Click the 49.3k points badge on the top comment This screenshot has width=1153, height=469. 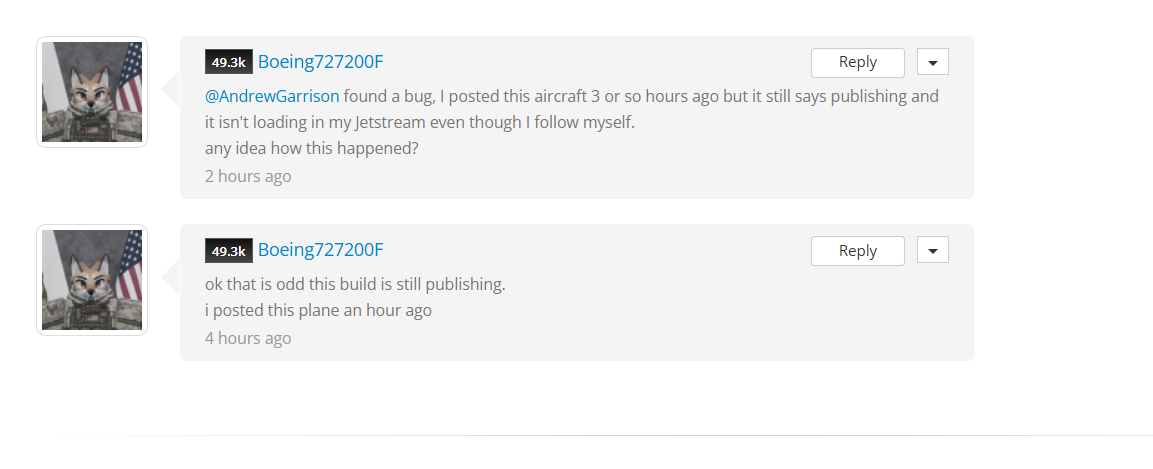coord(229,62)
